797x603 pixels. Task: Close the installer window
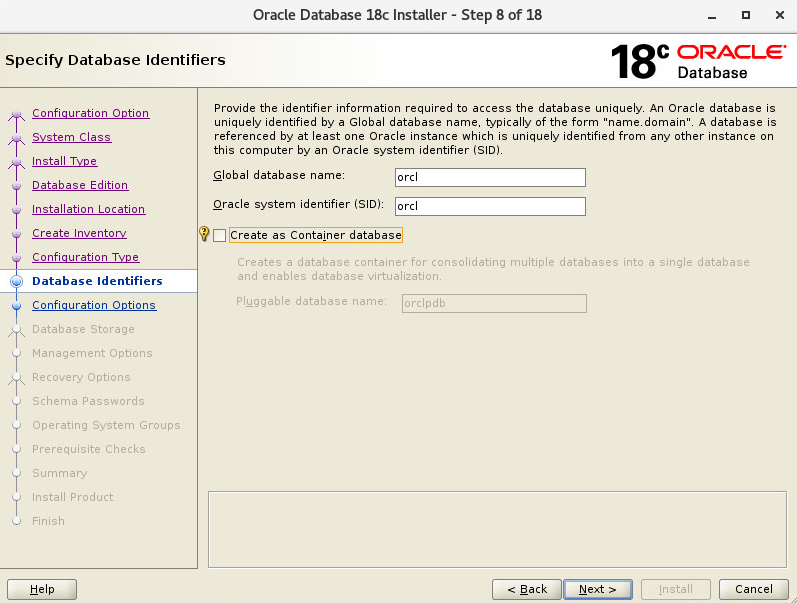click(780, 15)
